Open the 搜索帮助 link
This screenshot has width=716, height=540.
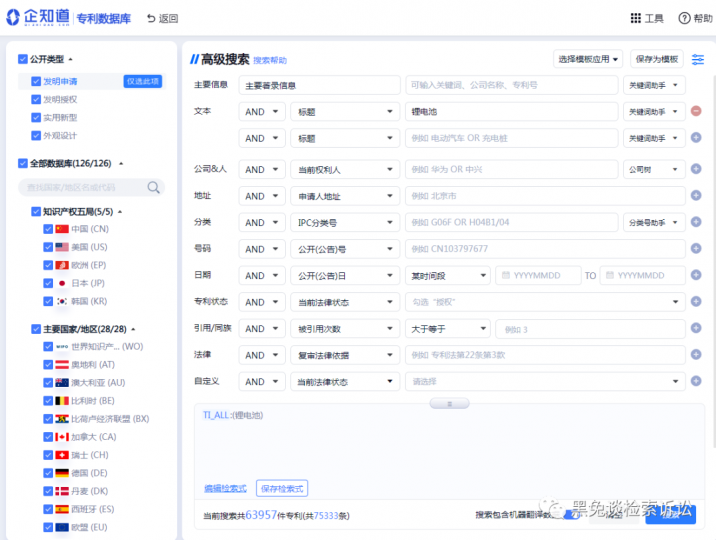pos(270,60)
